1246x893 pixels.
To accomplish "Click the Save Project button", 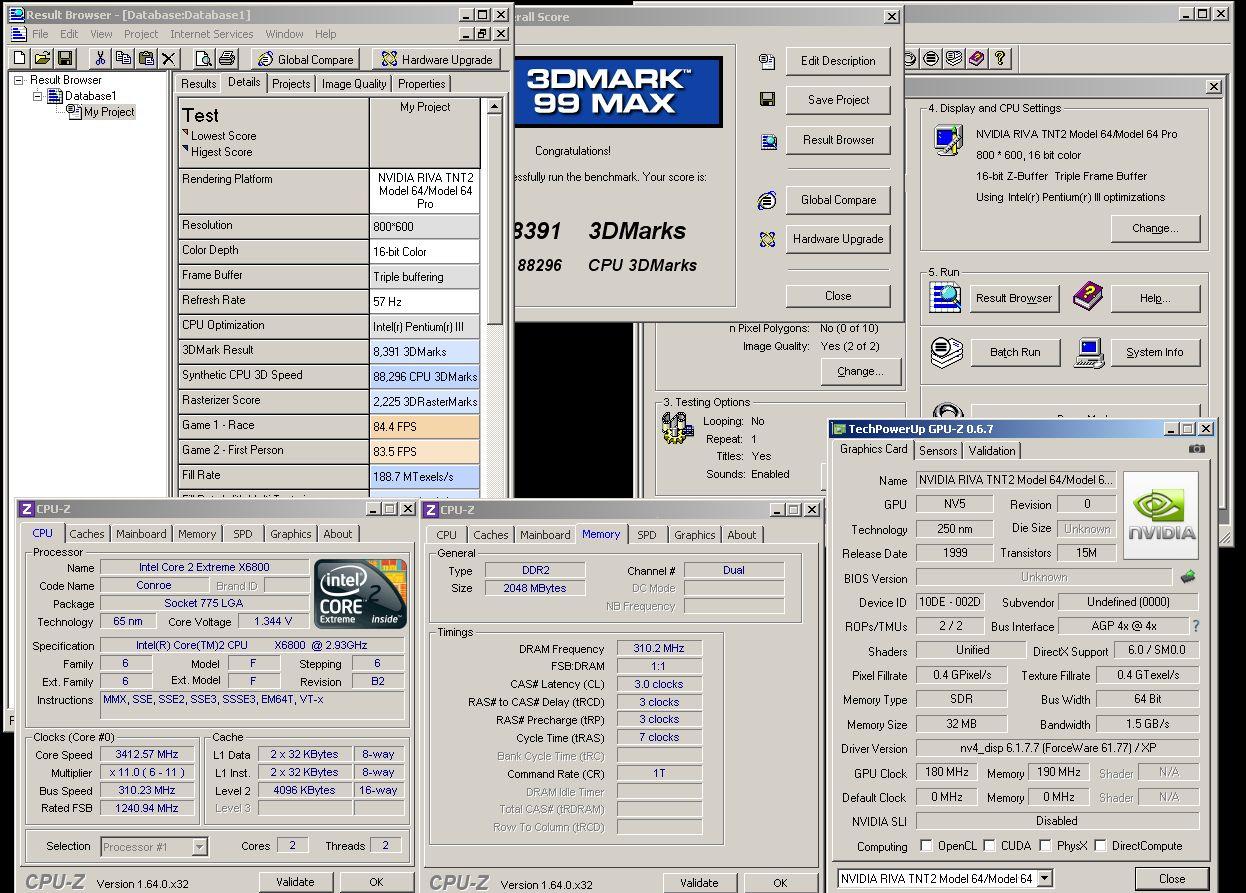I will click(x=838, y=100).
